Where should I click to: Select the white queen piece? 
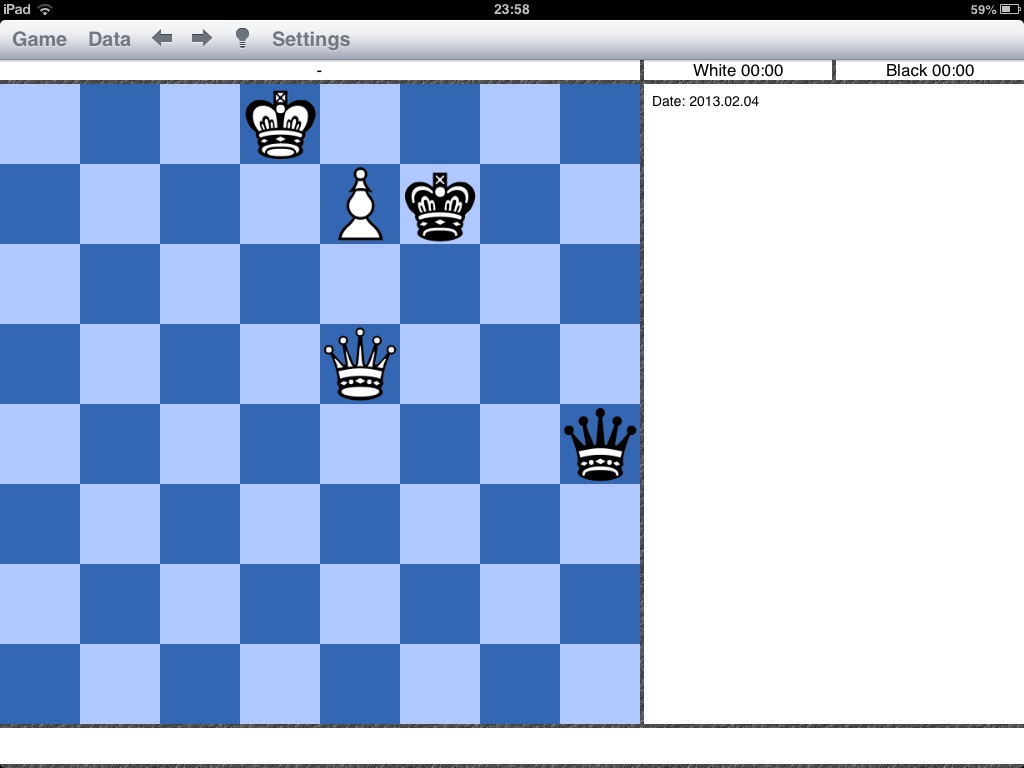tap(360, 365)
